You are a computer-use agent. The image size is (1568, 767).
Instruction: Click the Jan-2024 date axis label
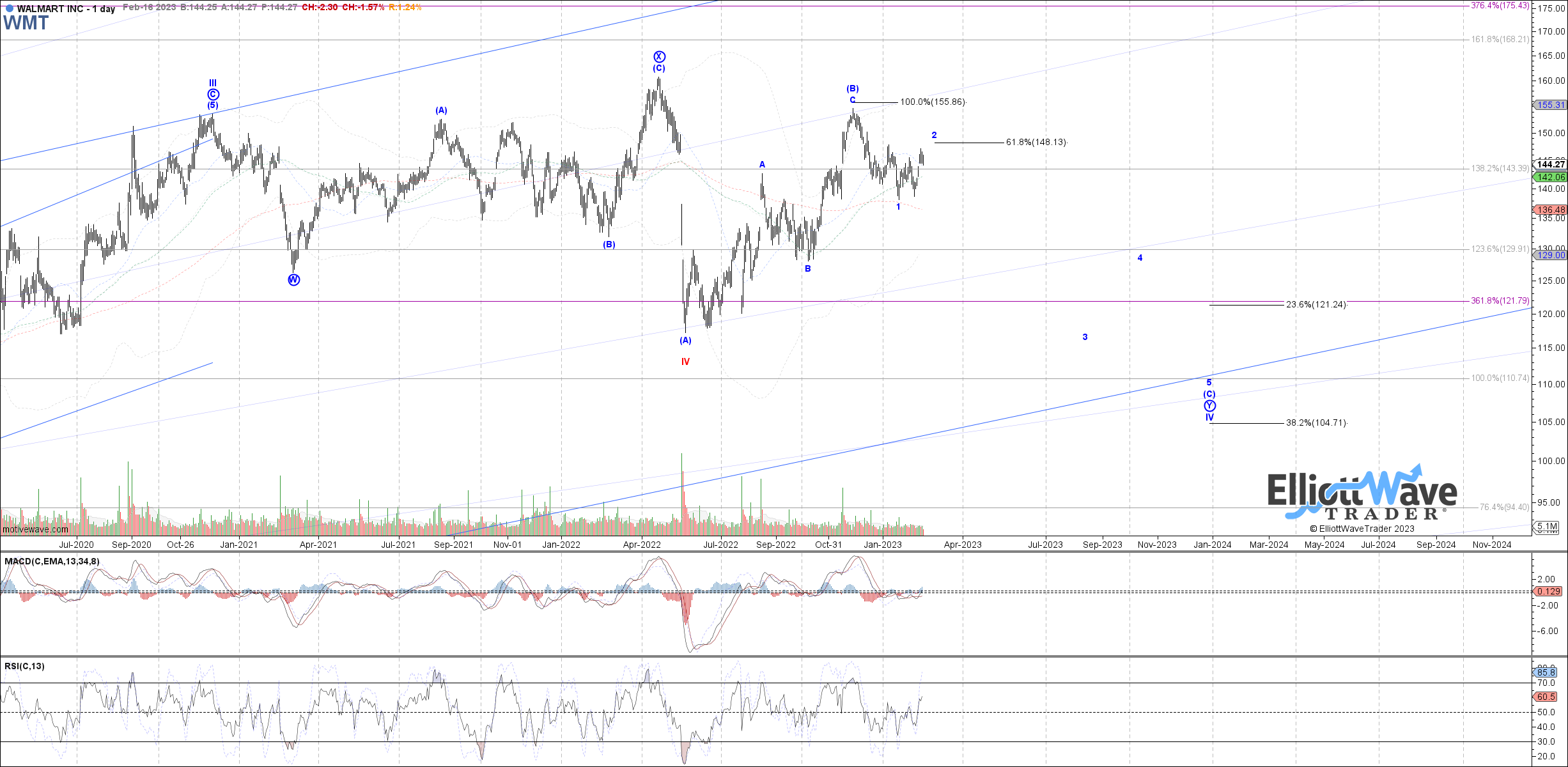click(1213, 545)
